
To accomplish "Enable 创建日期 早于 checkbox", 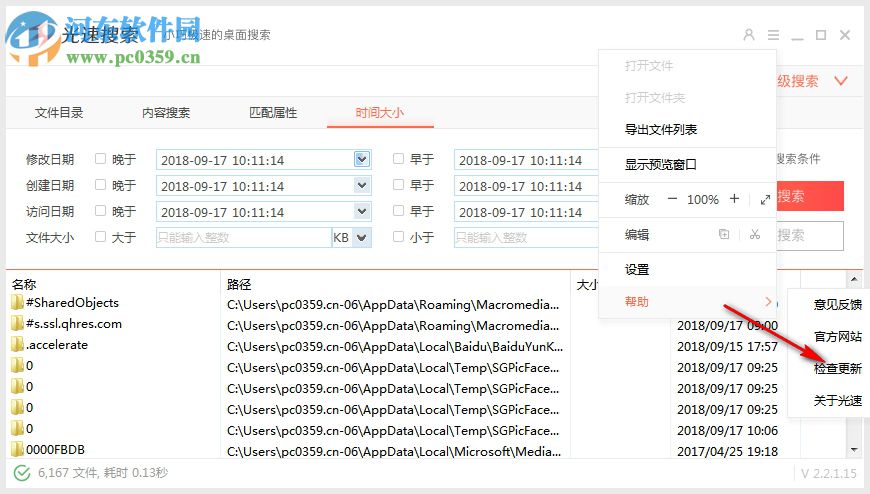I will 398,184.
